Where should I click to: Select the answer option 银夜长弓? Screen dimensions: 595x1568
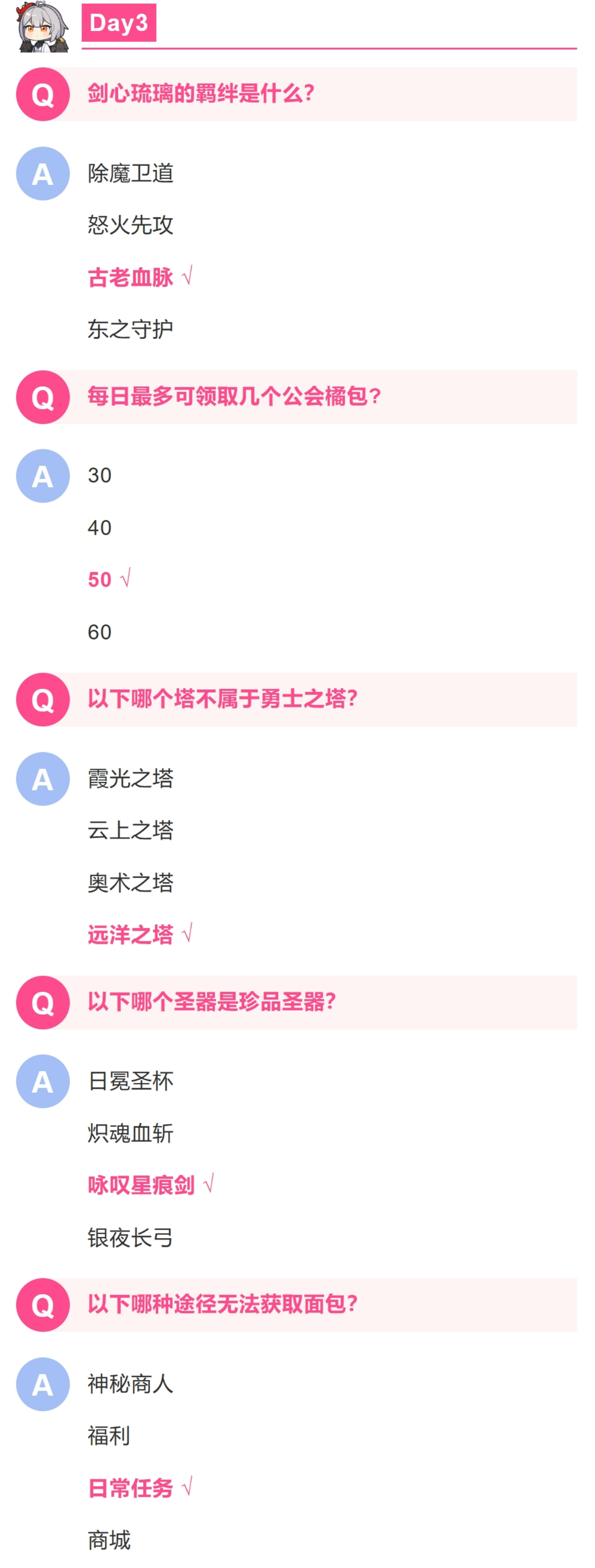pos(130,1238)
